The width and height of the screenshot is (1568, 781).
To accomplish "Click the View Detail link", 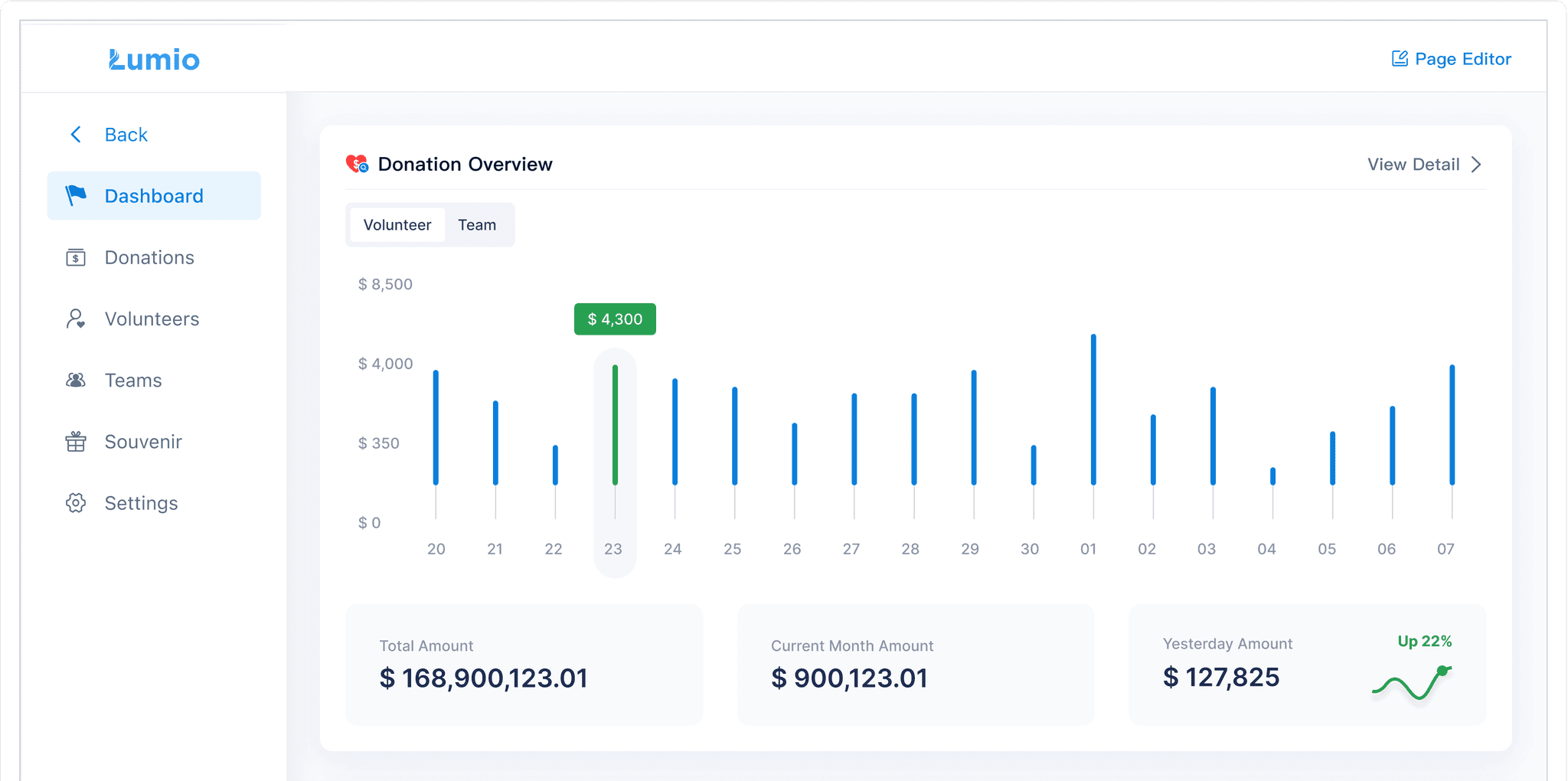I will [x=1425, y=165].
